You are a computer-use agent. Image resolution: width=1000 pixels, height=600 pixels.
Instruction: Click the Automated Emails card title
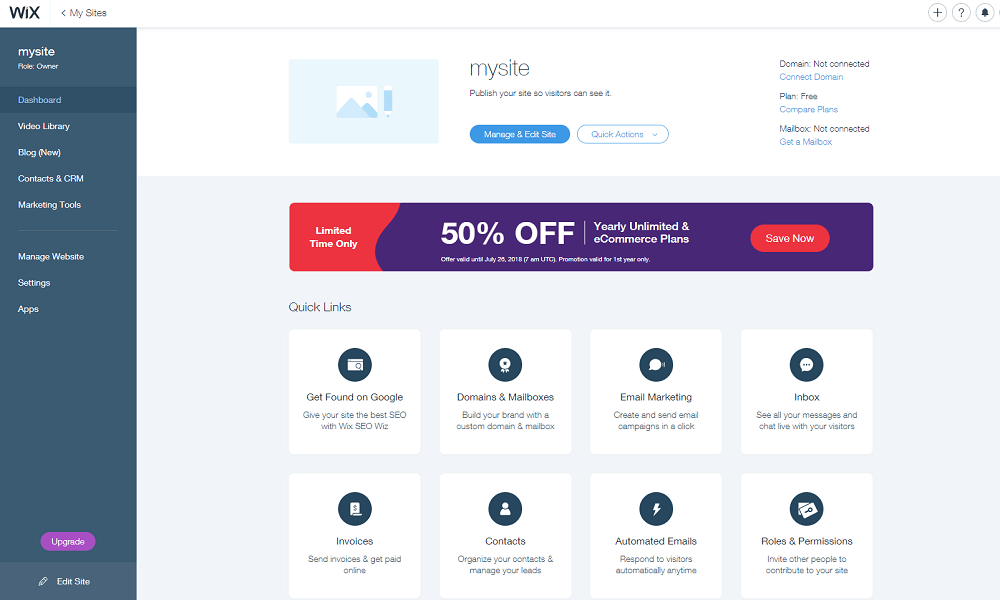pos(656,541)
